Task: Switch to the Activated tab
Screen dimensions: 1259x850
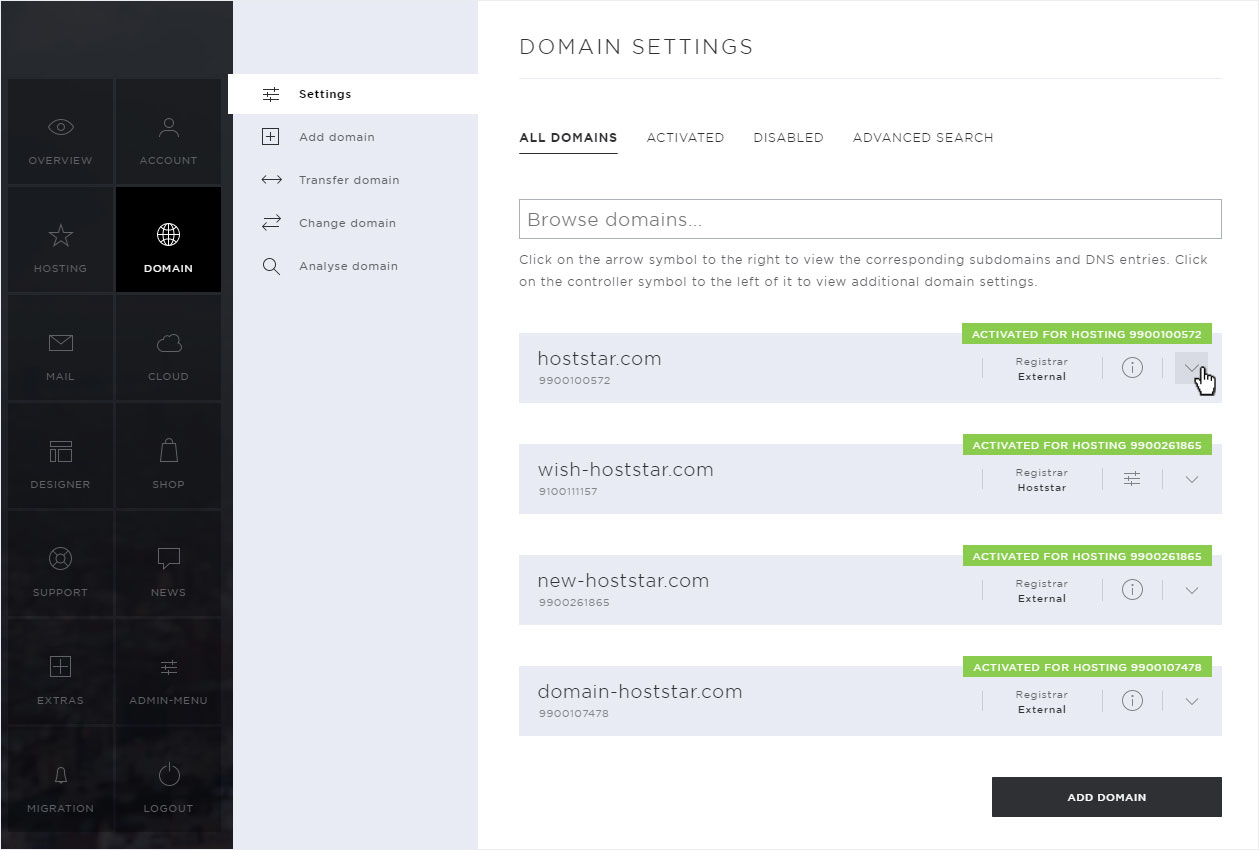Action: 685,138
